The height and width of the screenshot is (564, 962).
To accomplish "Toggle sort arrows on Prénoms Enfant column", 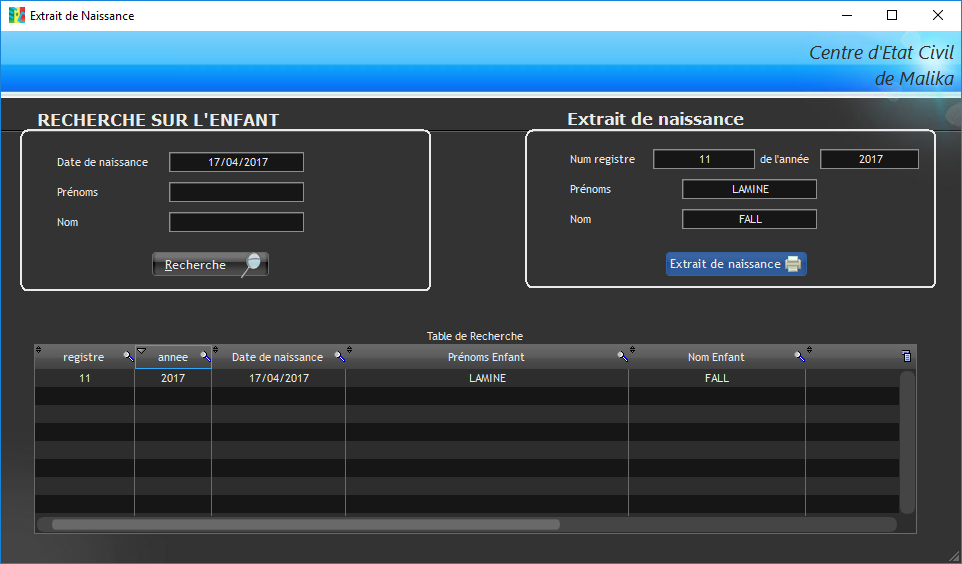I will click(350, 350).
